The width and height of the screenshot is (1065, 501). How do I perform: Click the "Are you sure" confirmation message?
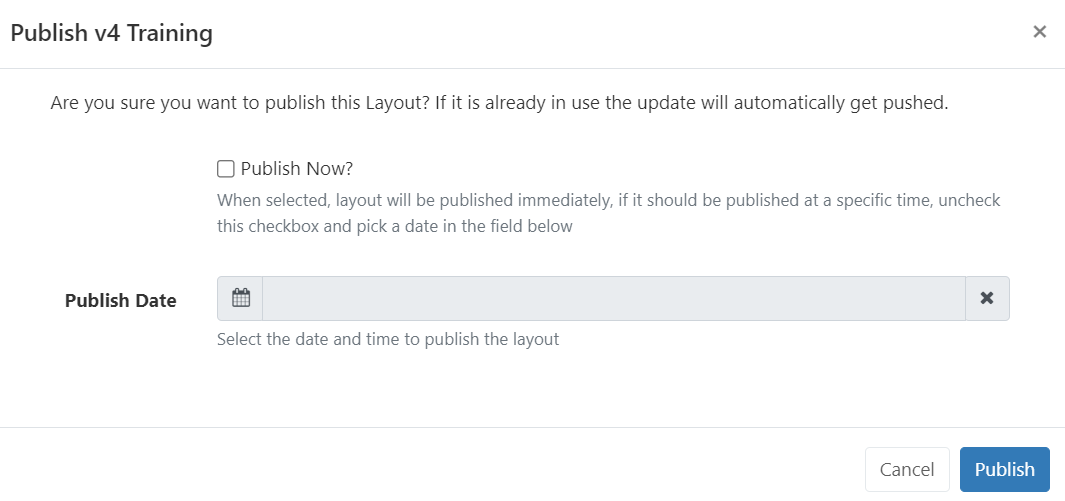[x=499, y=103]
